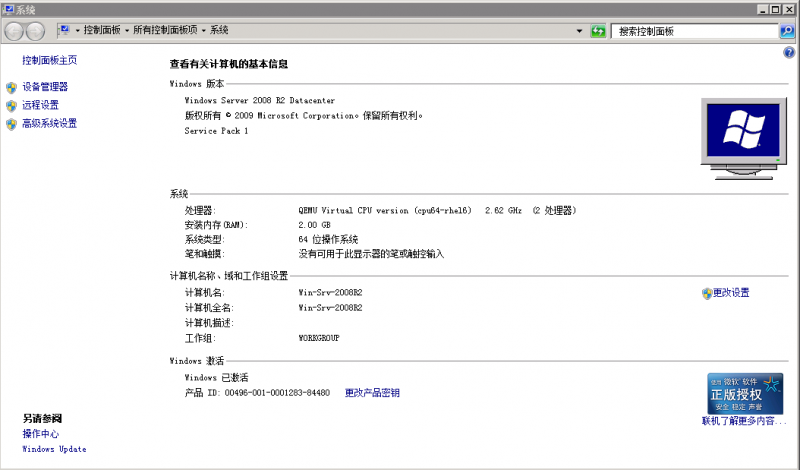This screenshot has width=800, height=470.
Task: Expand the arrow after 所有控制面板项 breadcrumb
Action: 204,31
